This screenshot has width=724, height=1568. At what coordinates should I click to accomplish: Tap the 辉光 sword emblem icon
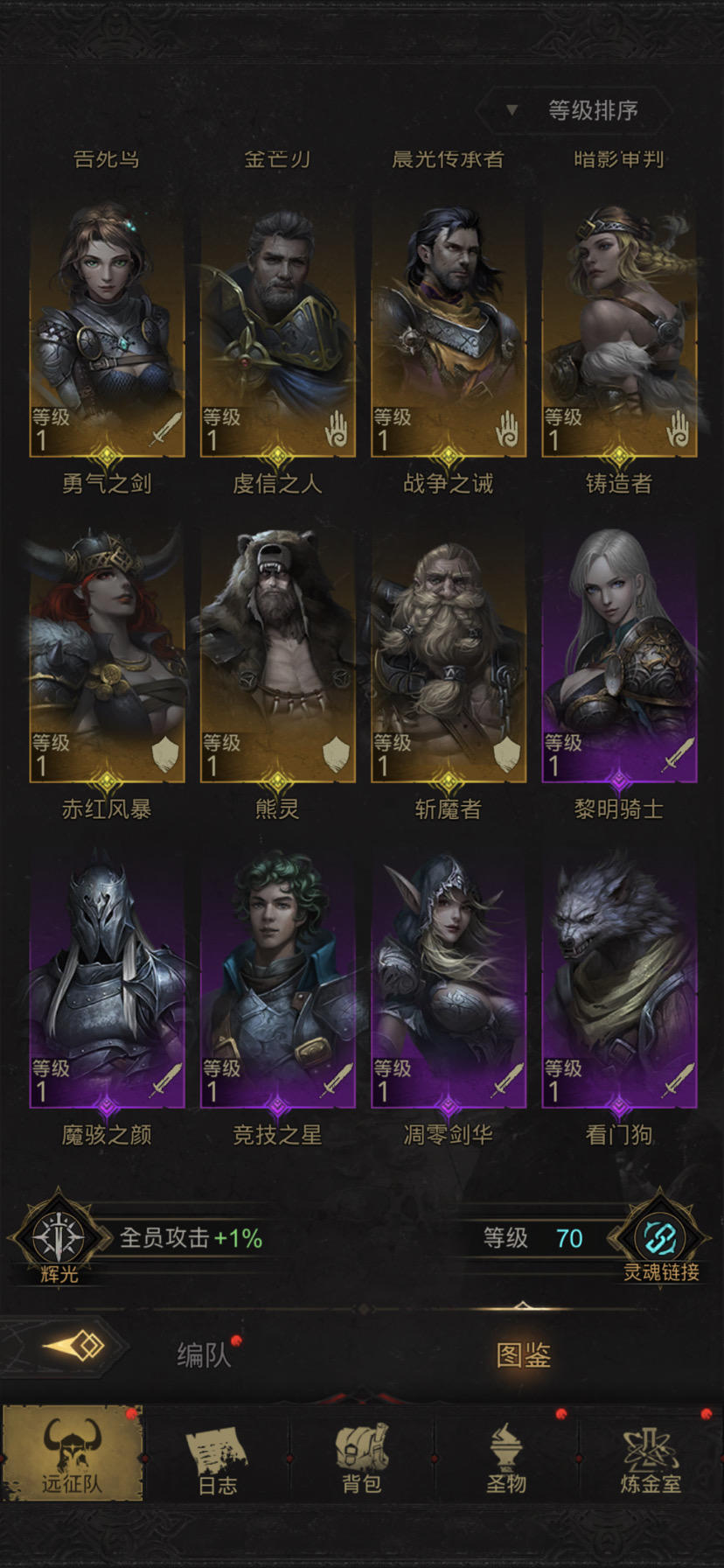pos(59,1237)
